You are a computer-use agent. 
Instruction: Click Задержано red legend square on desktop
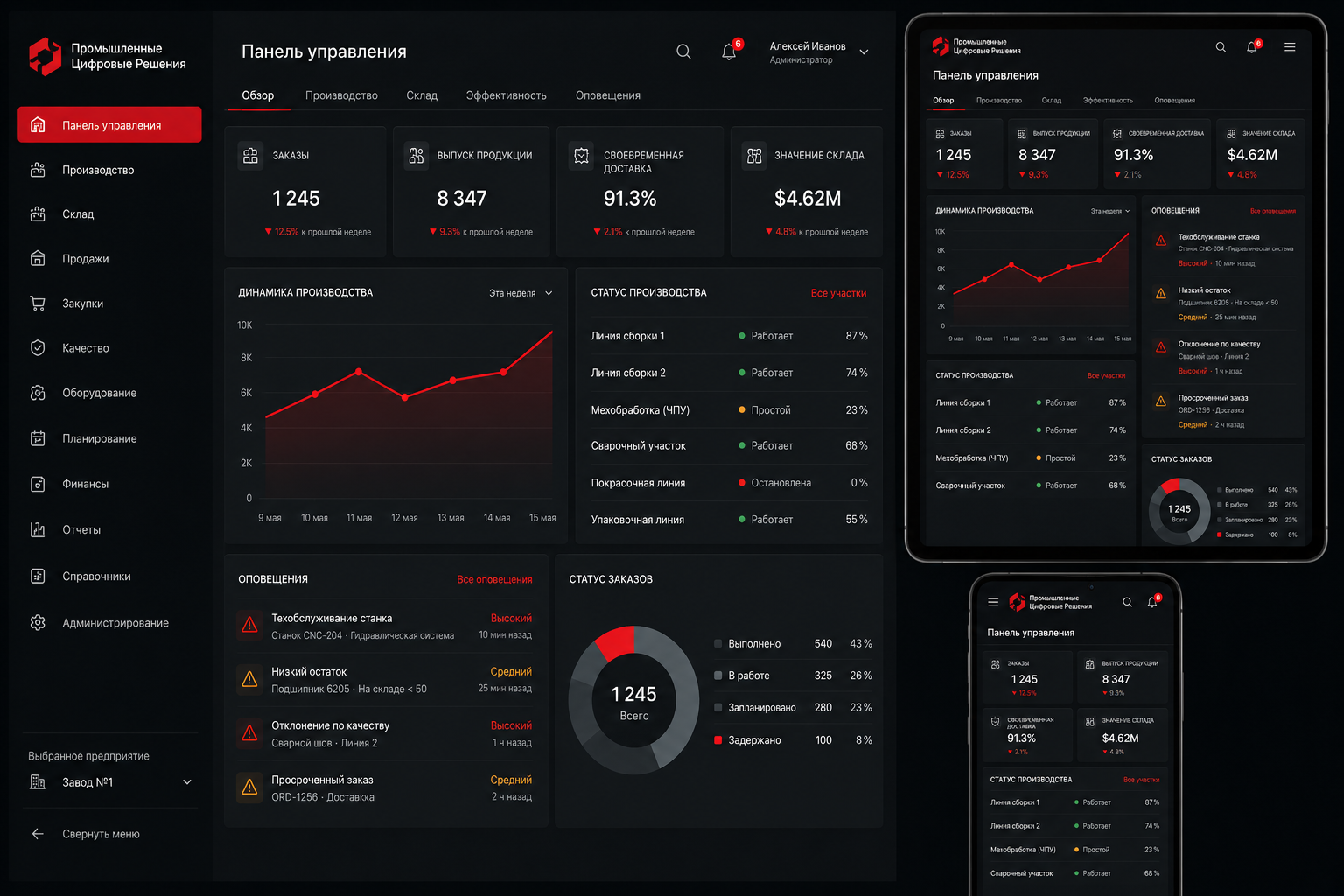pos(718,740)
